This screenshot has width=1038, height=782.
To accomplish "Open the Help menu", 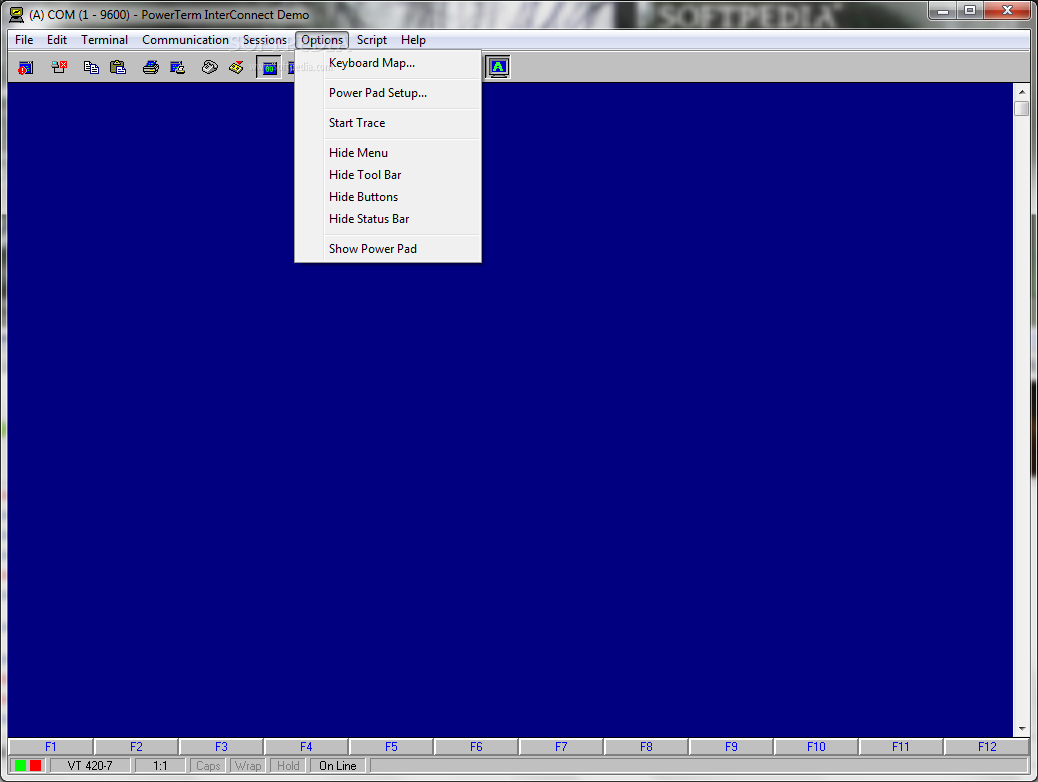I will coord(413,40).
